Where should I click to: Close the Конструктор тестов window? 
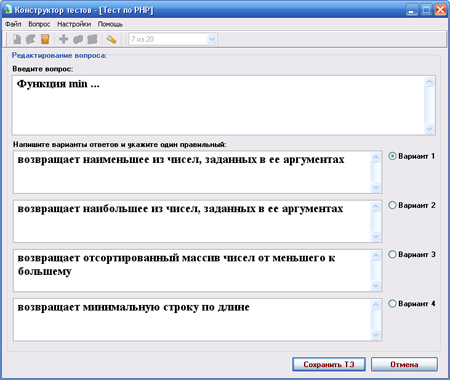tap(440, 10)
